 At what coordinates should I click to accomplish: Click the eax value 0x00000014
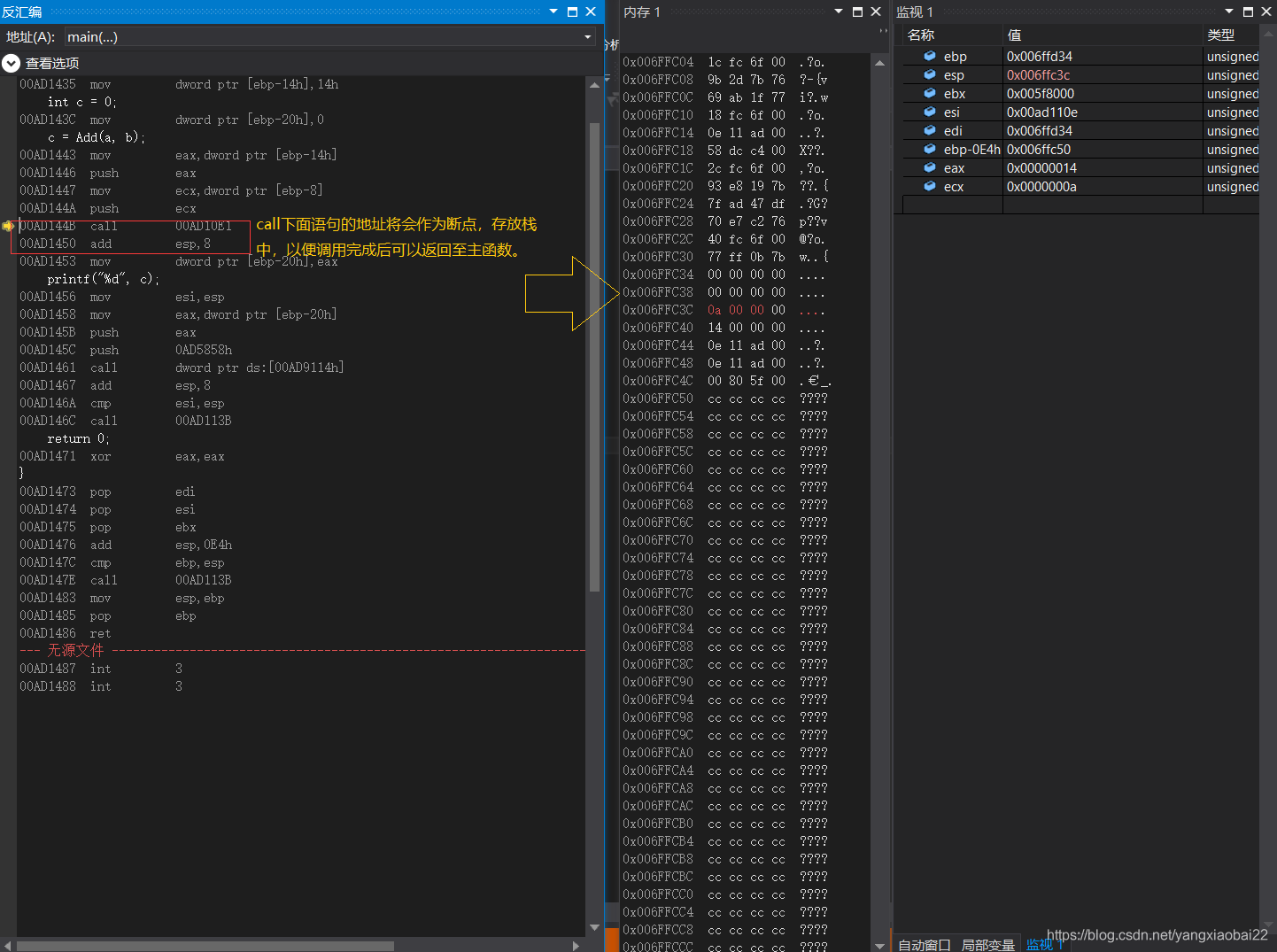1041,168
